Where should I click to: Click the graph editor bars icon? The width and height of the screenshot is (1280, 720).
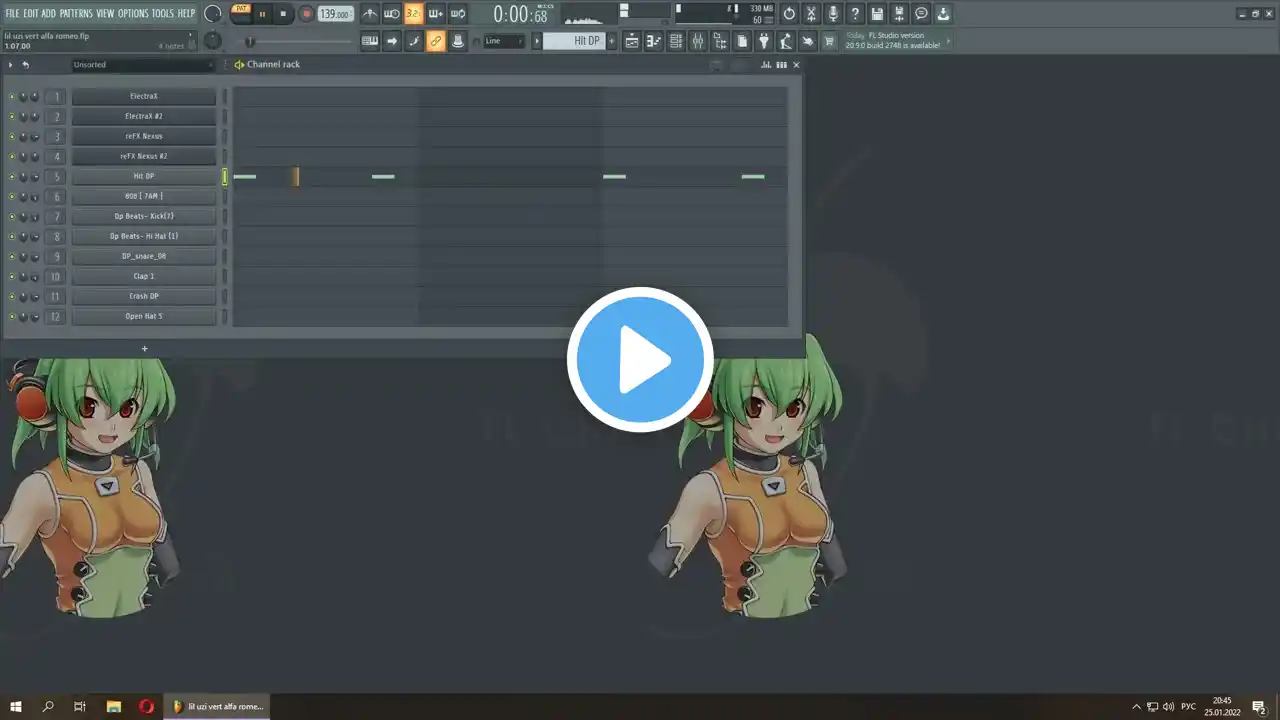(x=766, y=65)
